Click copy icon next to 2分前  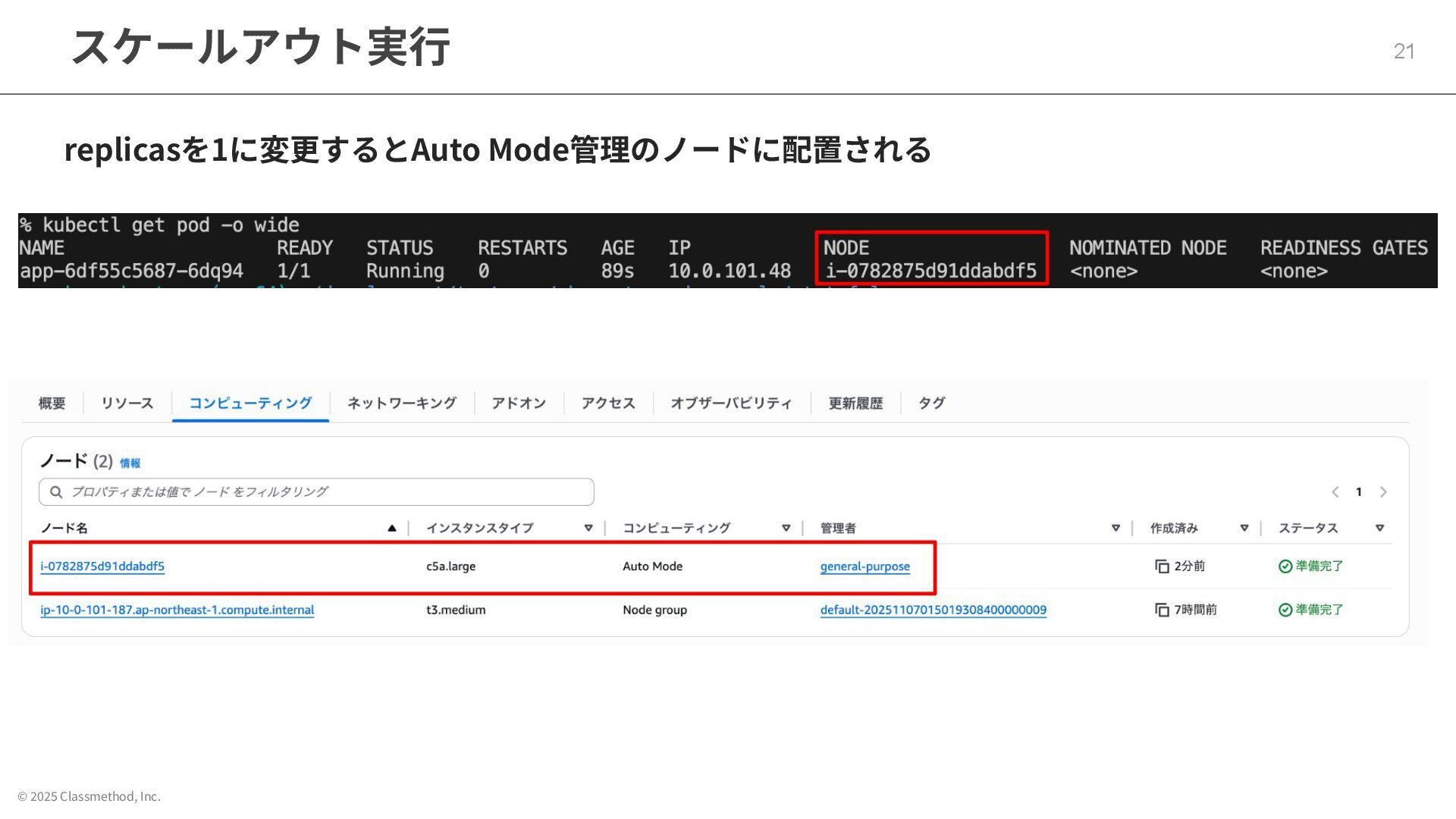1162,566
